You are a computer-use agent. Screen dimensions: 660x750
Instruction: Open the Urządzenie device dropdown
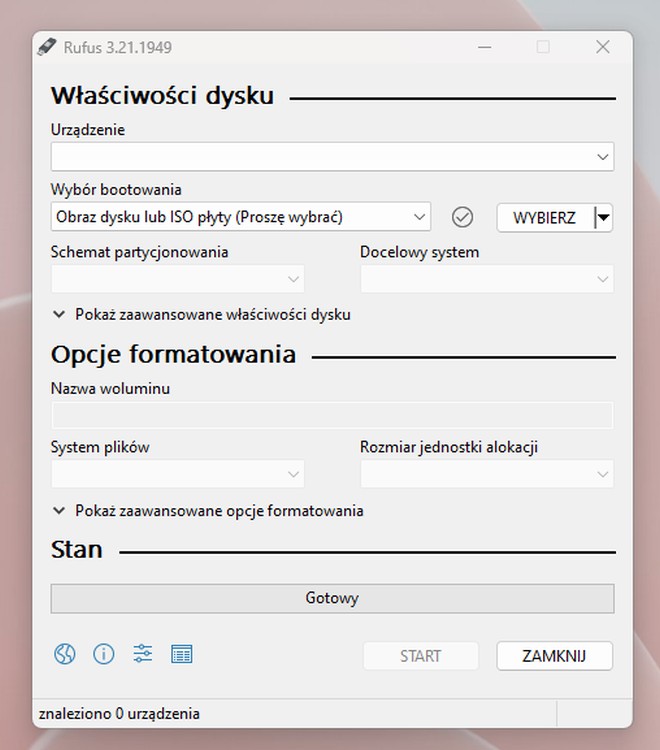pyautogui.click(x=332, y=157)
